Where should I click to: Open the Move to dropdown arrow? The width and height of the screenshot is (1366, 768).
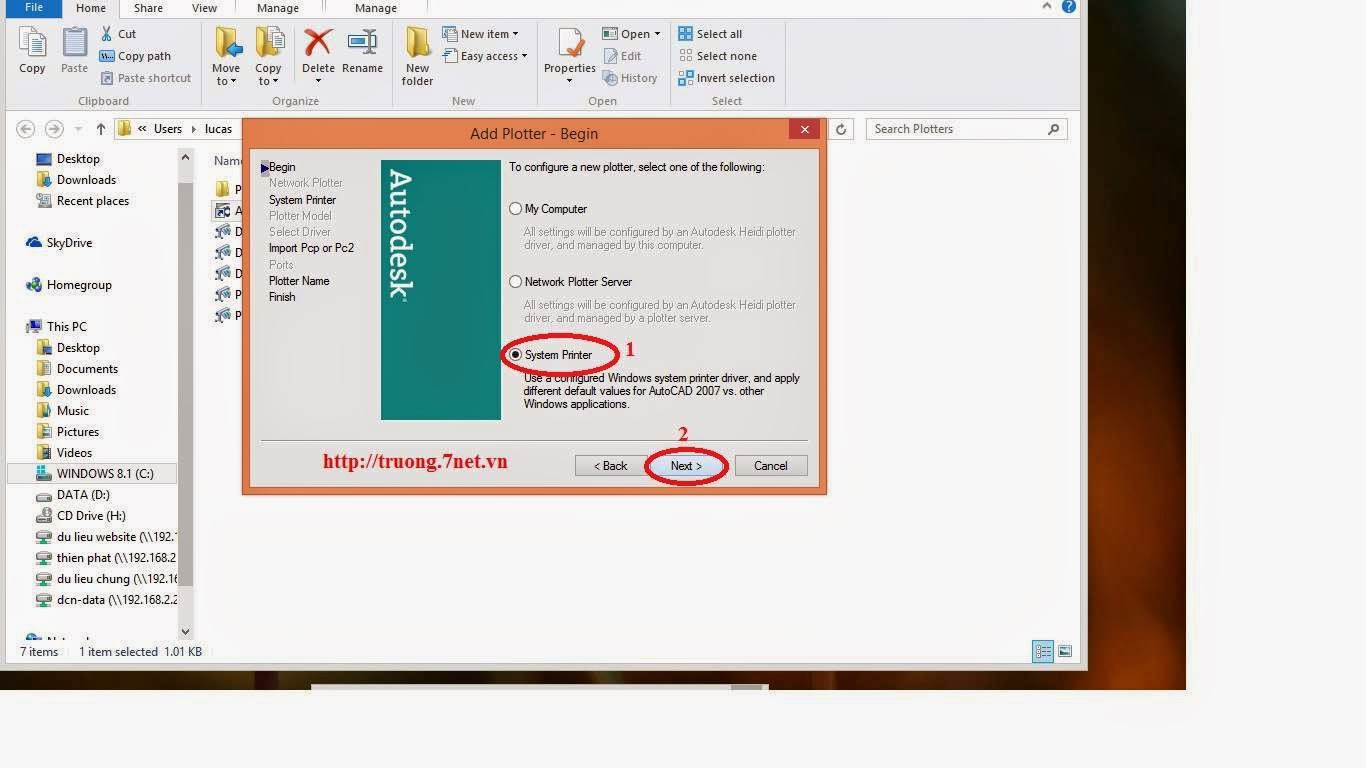pyautogui.click(x=233, y=82)
